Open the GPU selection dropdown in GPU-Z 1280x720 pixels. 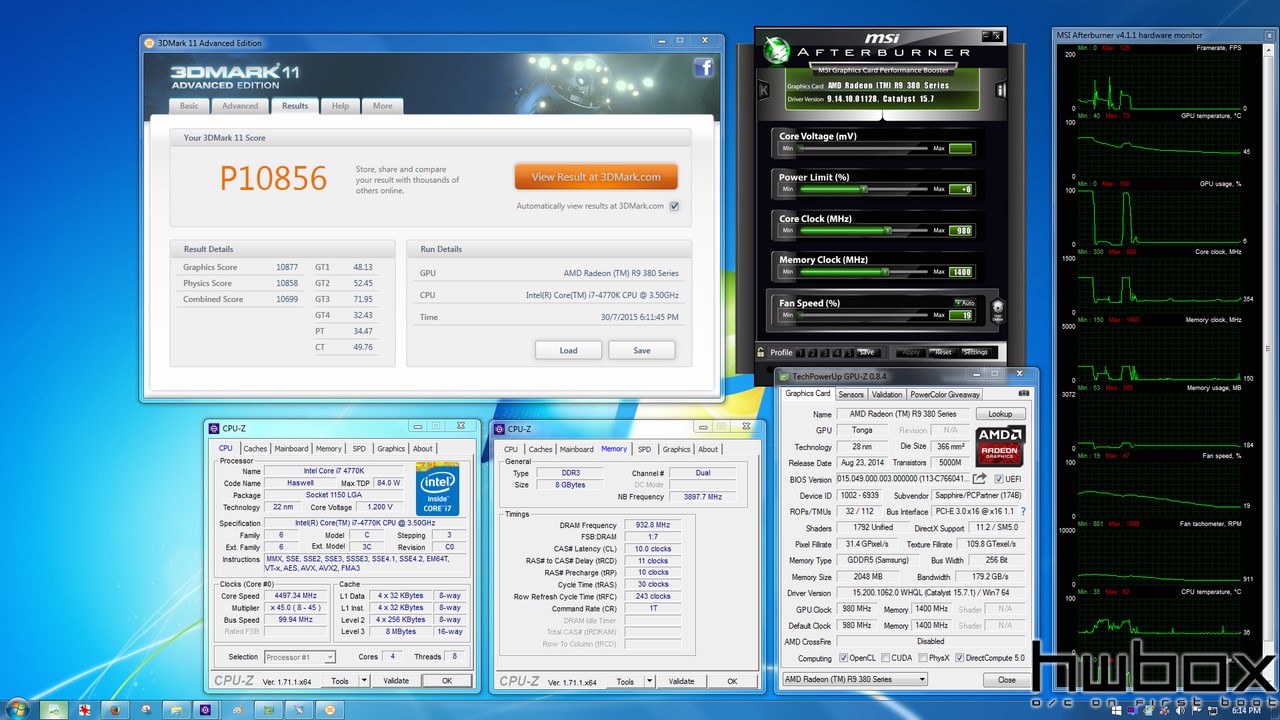(x=855, y=679)
